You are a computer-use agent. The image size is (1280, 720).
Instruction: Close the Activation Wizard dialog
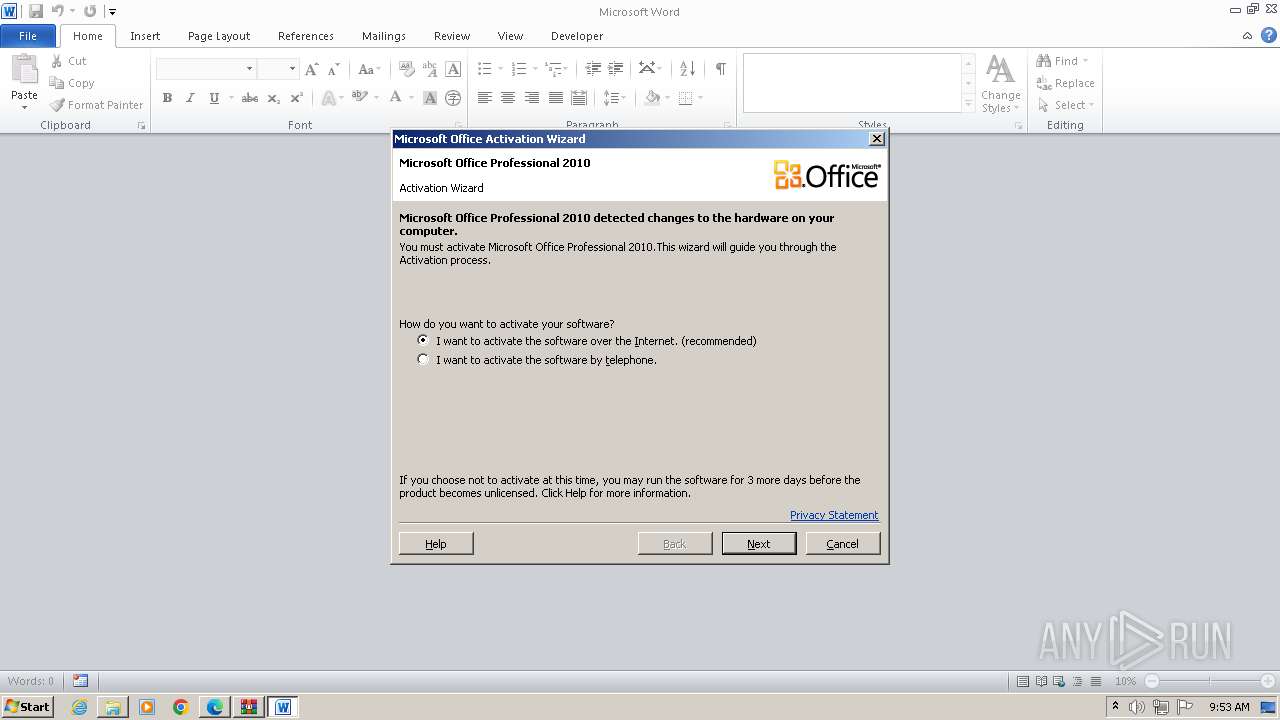pos(877,139)
